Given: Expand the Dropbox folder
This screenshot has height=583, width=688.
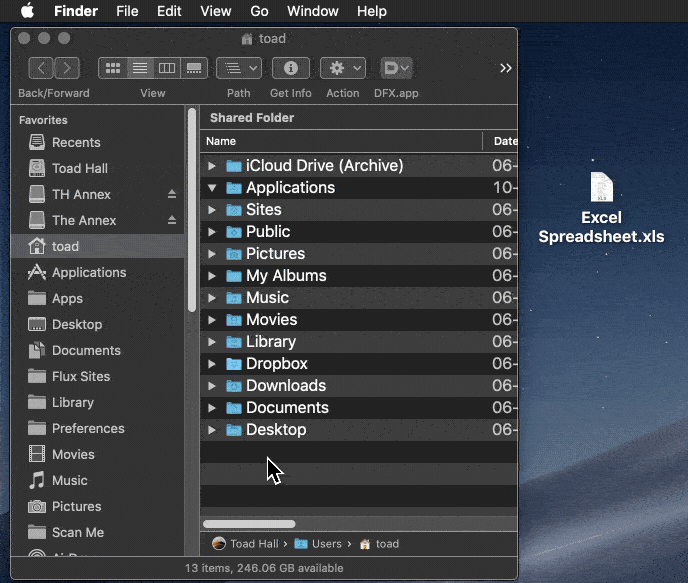Looking at the screenshot, I should (x=211, y=364).
